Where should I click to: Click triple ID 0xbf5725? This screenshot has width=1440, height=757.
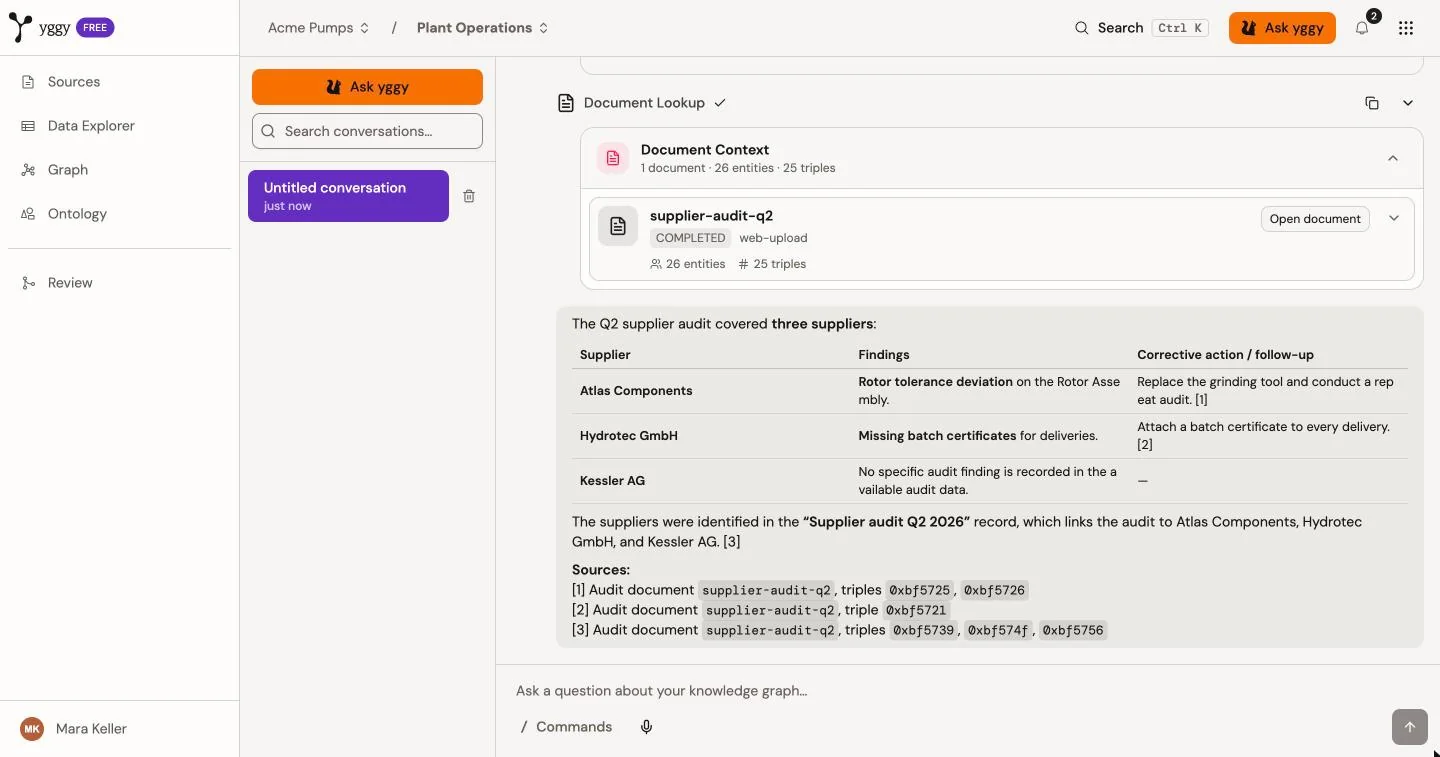[920, 590]
